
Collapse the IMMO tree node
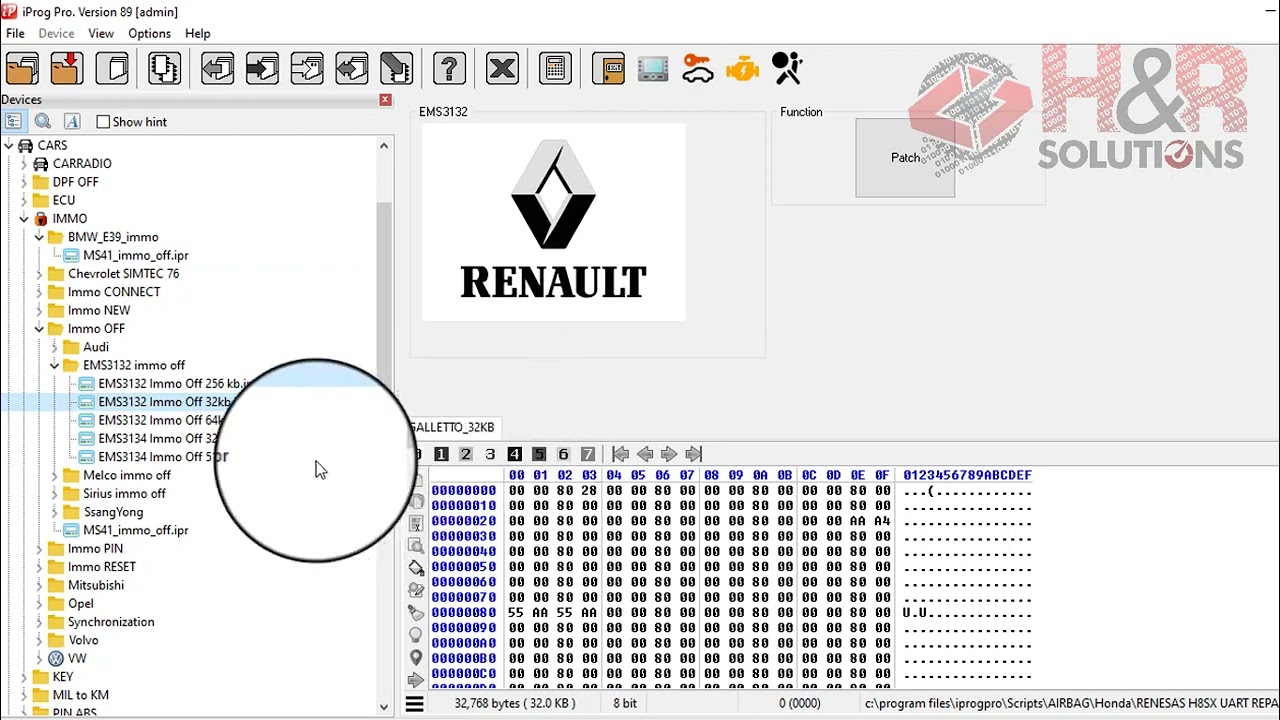(24, 218)
